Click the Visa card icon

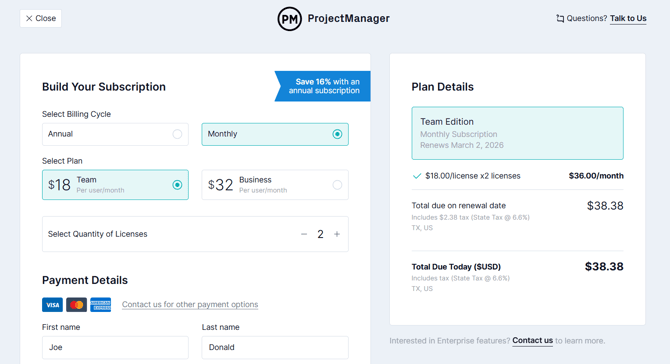52,305
